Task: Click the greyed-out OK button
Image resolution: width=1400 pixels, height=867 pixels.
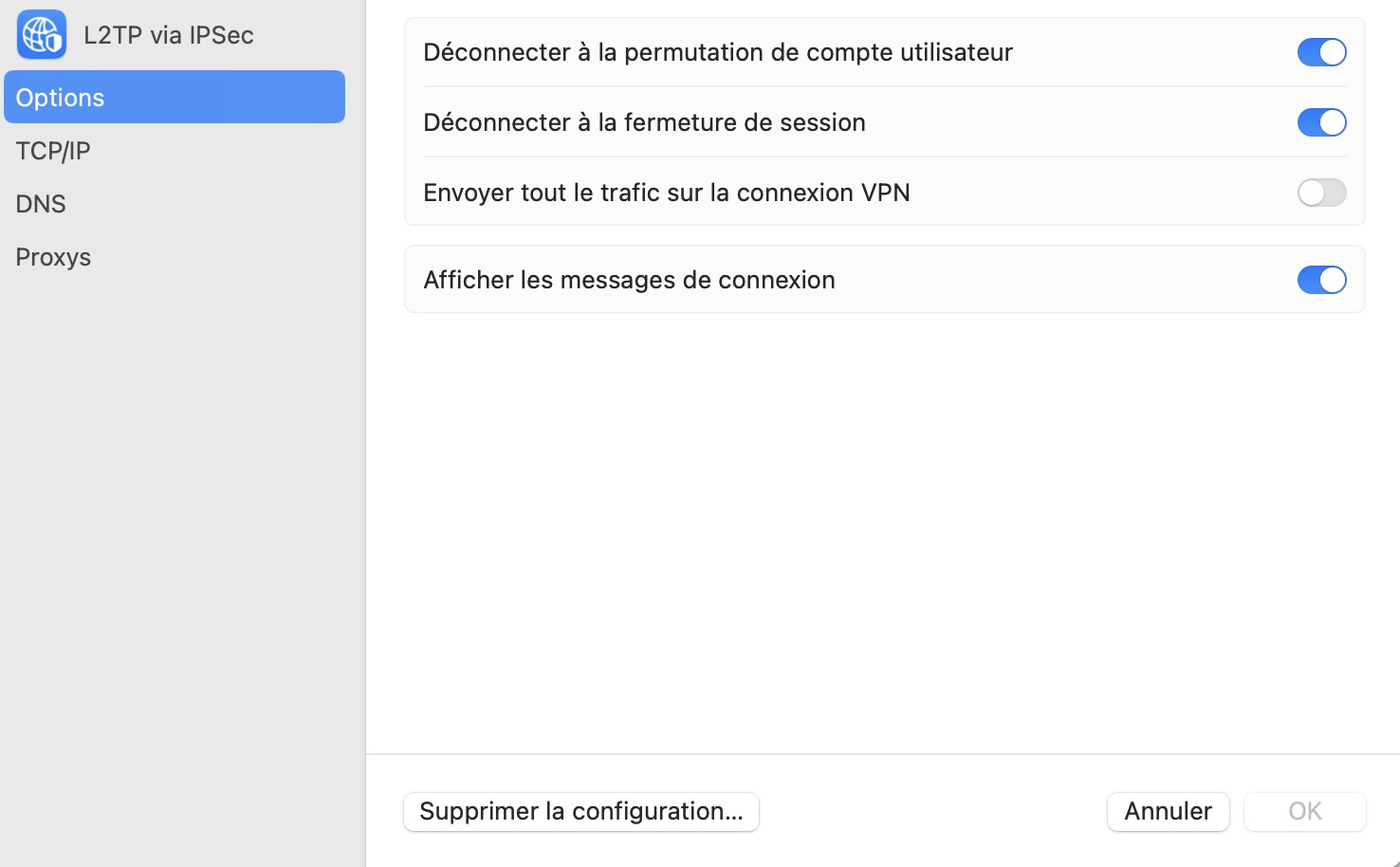Action: tap(1305, 812)
